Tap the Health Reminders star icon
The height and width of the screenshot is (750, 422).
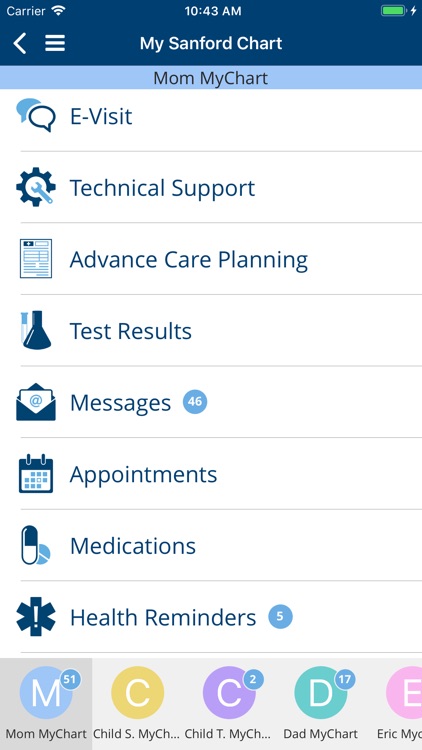tap(36, 617)
